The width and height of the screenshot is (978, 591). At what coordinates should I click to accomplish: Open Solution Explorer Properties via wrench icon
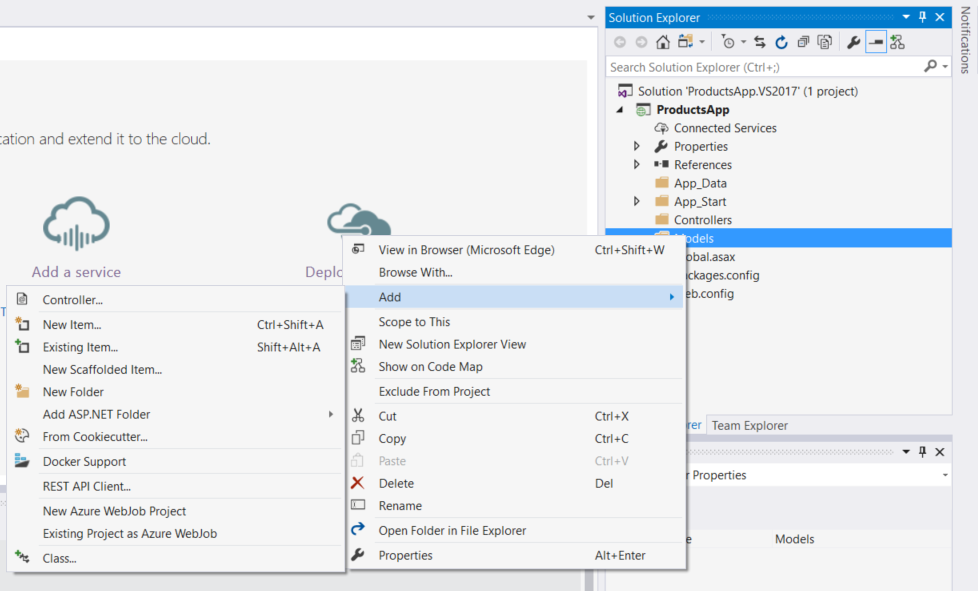pos(852,42)
